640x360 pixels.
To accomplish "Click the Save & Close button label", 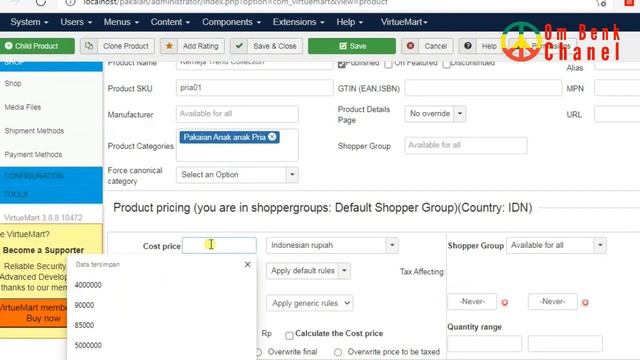I will click(275, 46).
